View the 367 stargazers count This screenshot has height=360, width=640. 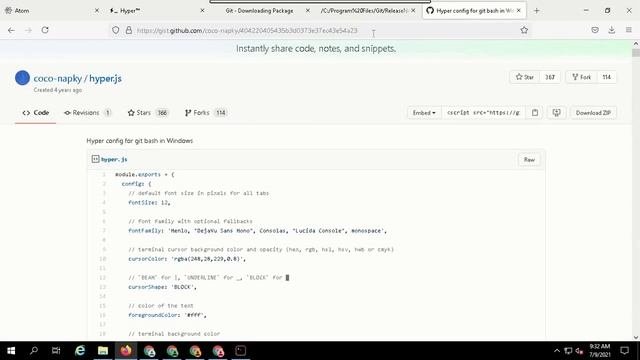550,77
